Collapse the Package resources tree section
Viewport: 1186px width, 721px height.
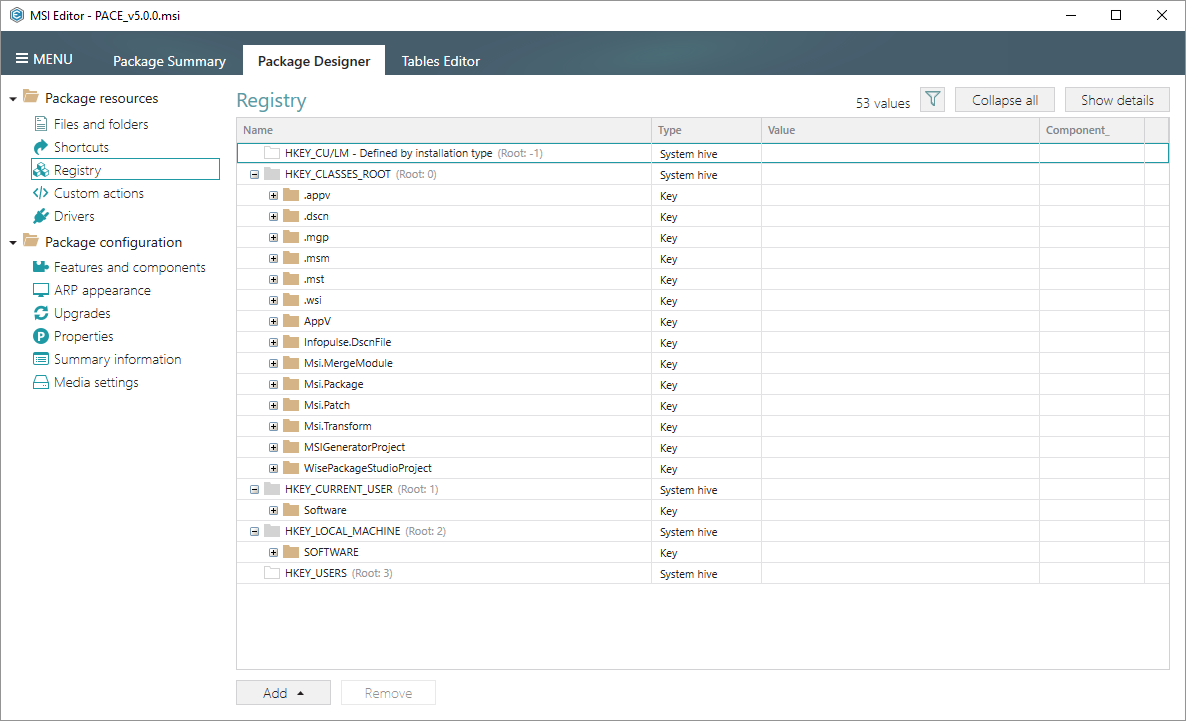click(x=13, y=99)
